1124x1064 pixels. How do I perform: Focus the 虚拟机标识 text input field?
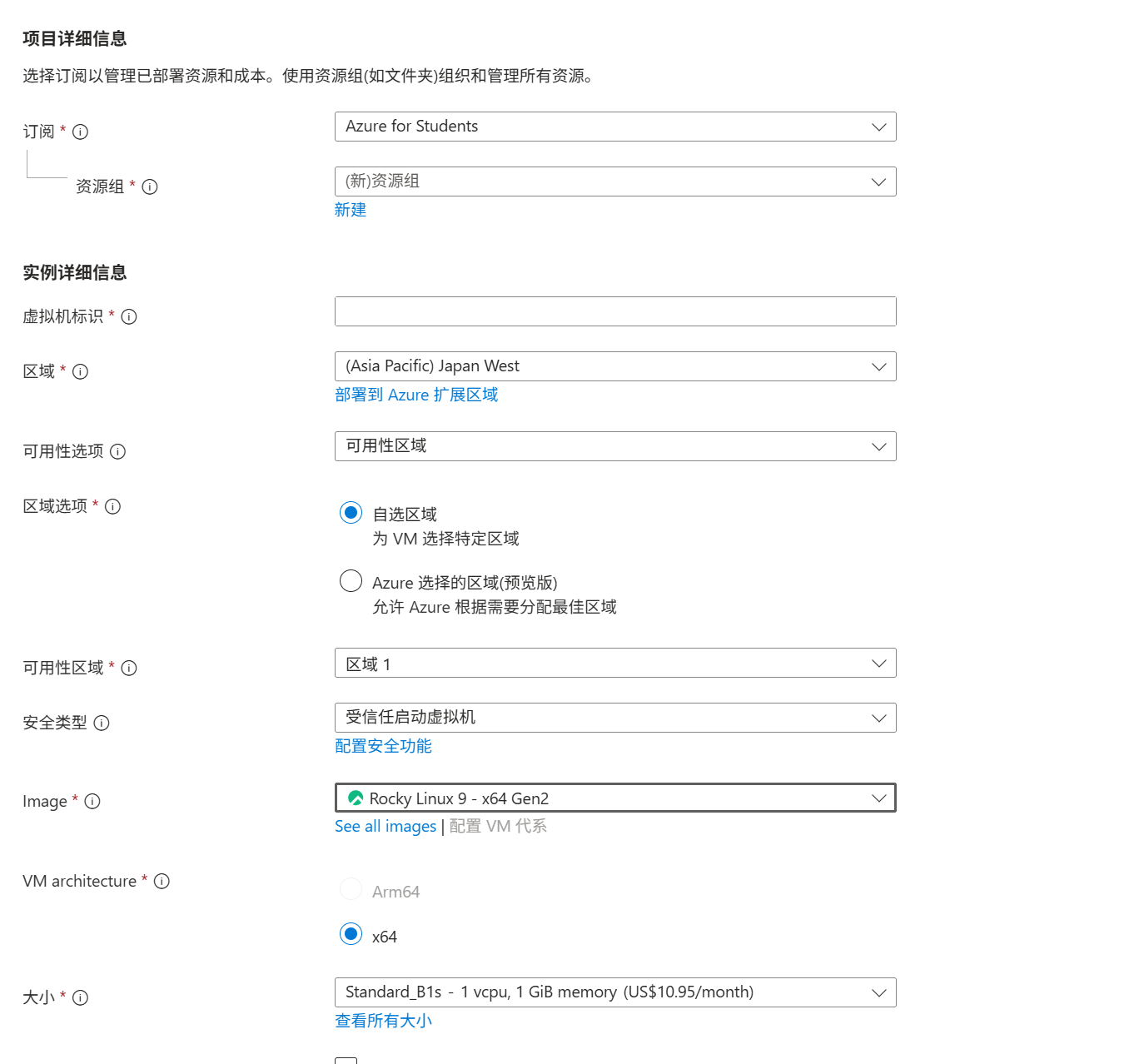[615, 311]
